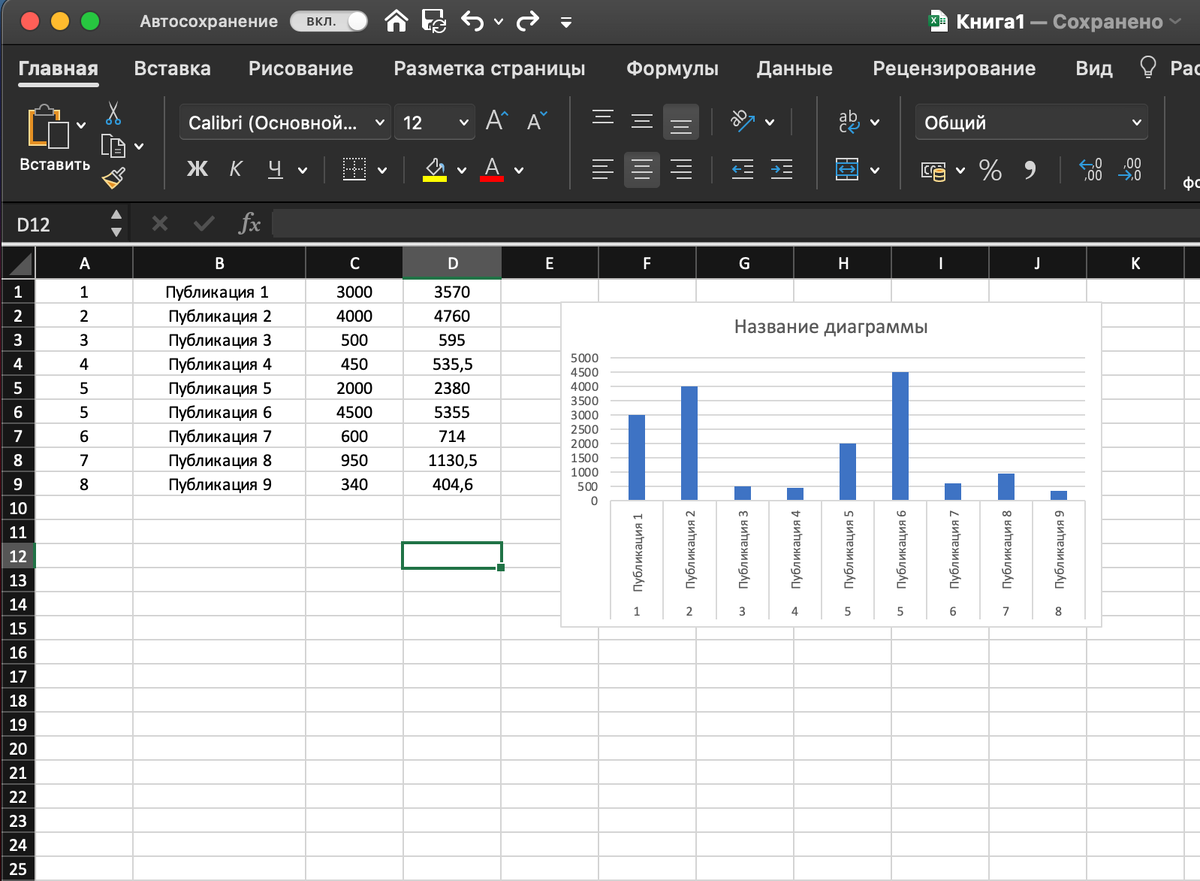1200x881 pixels.
Task: Click the Paste (Вставить) clipboard icon
Action: click(46, 127)
